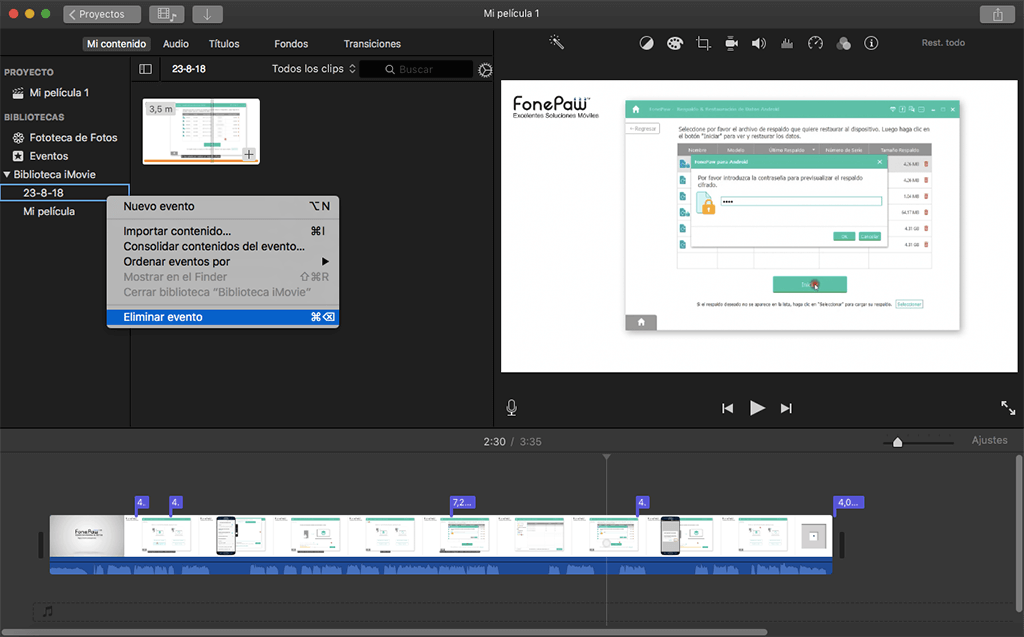The image size is (1024, 637).
Task: Select the 3,5 m clip thumbnail
Action: pyautogui.click(x=201, y=131)
